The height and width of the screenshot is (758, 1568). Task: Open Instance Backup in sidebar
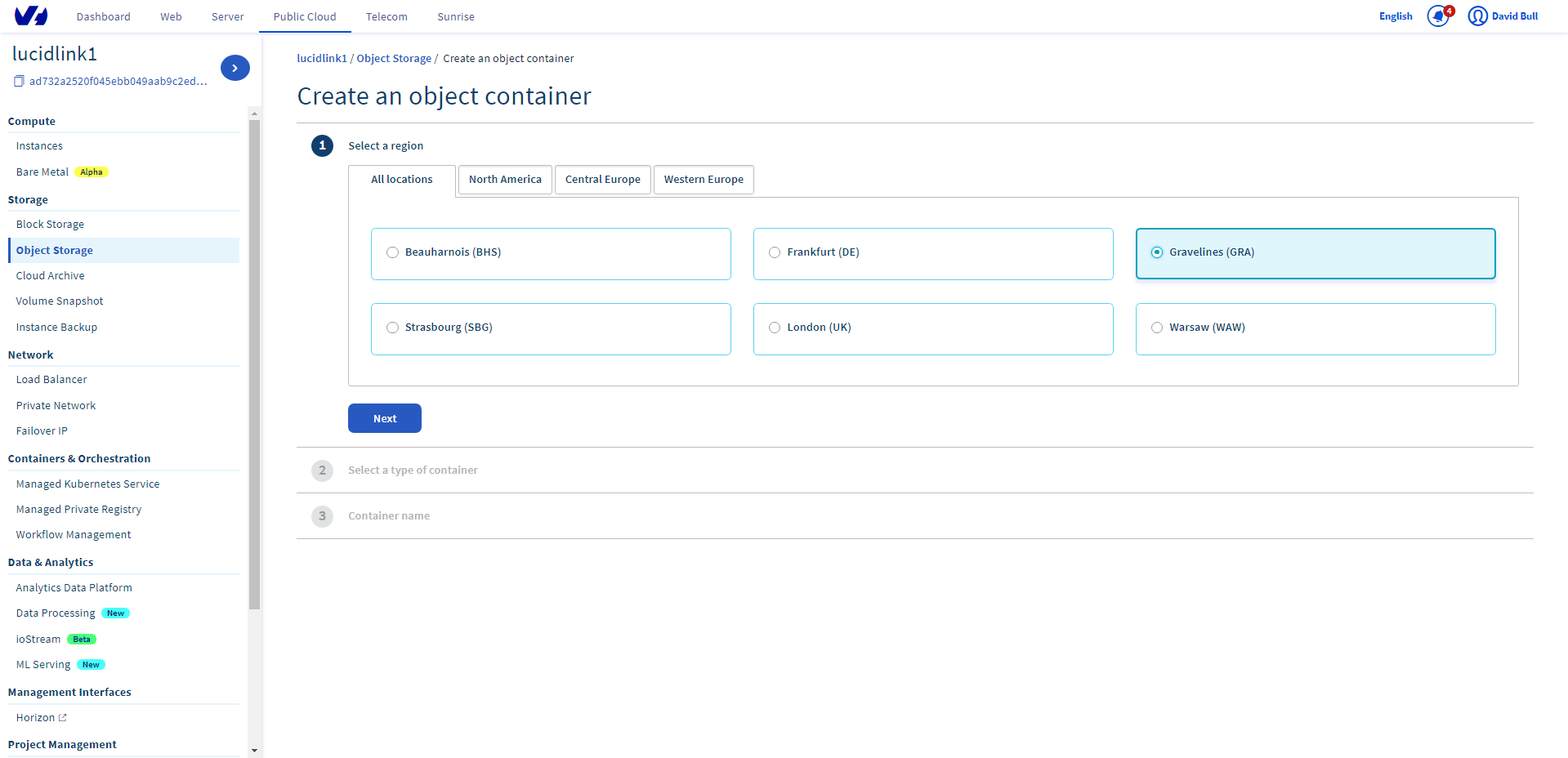click(56, 328)
